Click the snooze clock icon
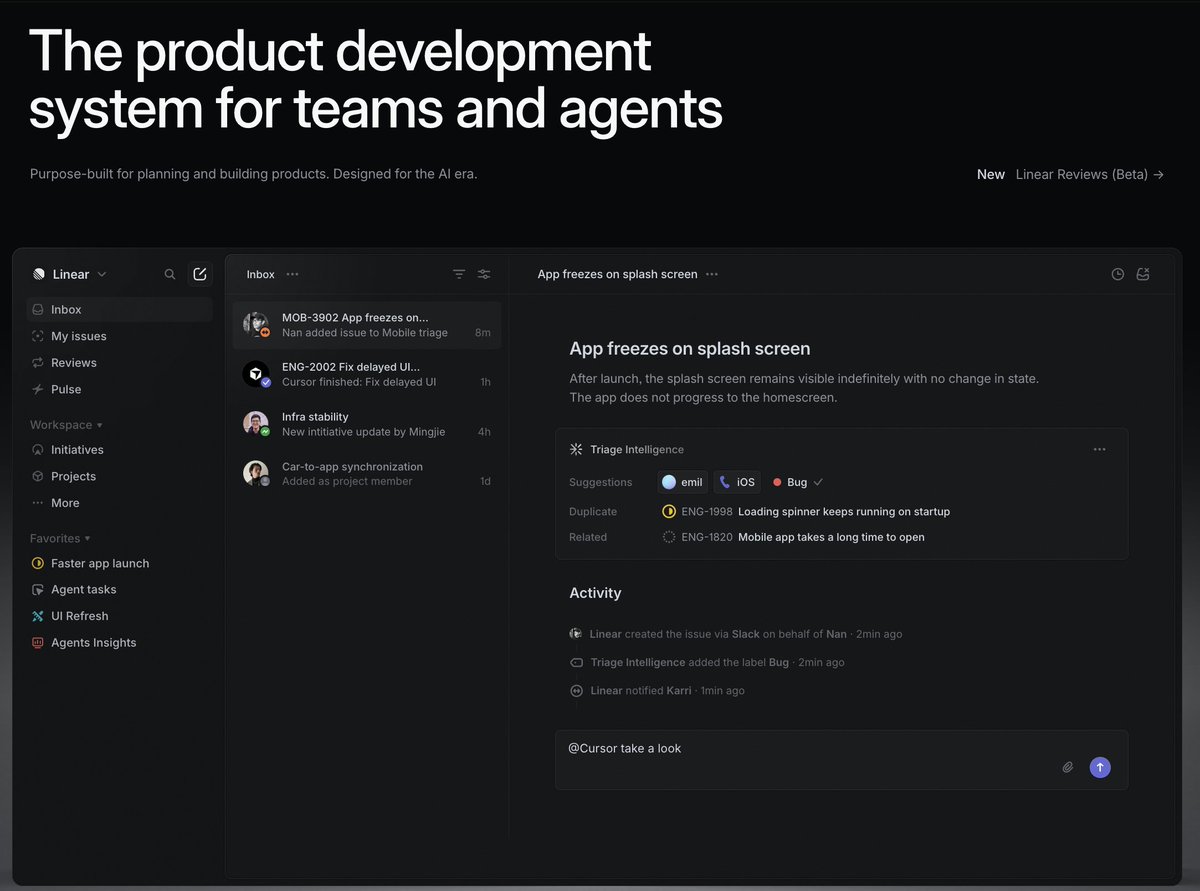 1118,274
